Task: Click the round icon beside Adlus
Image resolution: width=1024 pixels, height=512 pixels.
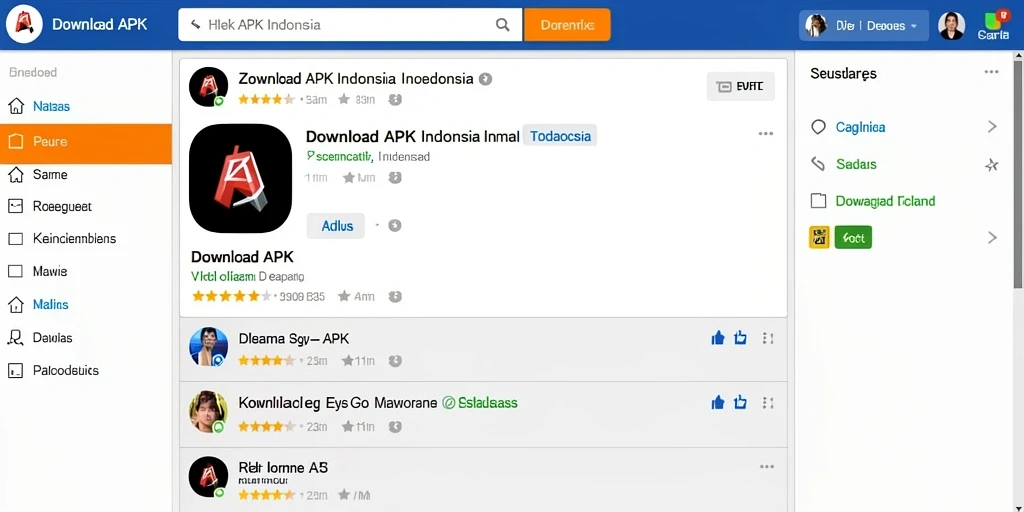Action: 394,225
